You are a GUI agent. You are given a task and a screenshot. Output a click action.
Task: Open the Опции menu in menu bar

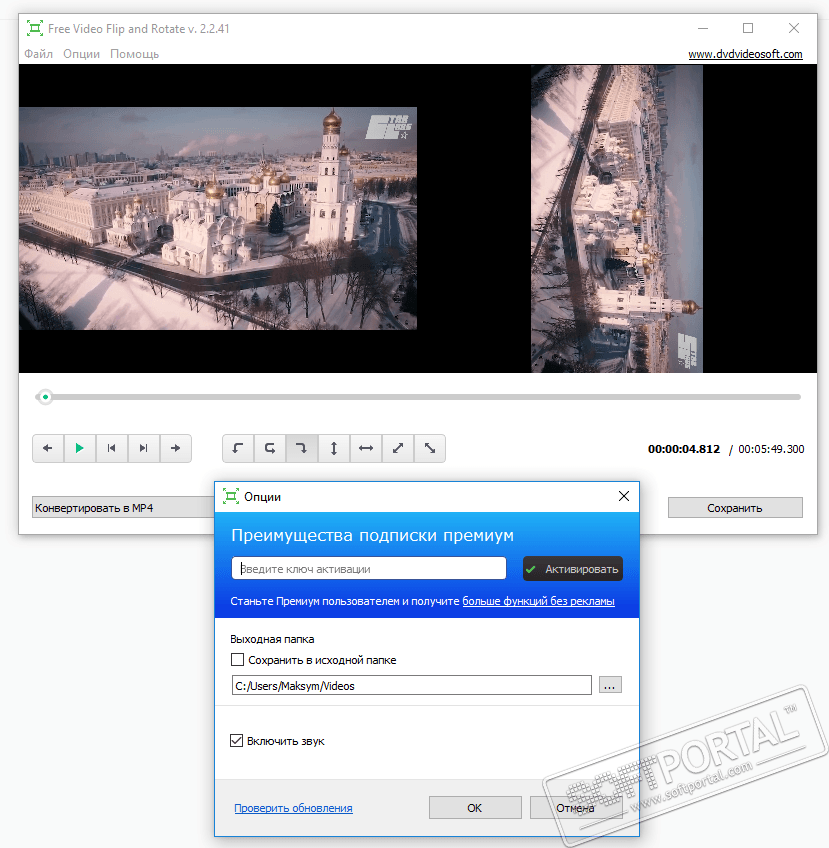81,54
